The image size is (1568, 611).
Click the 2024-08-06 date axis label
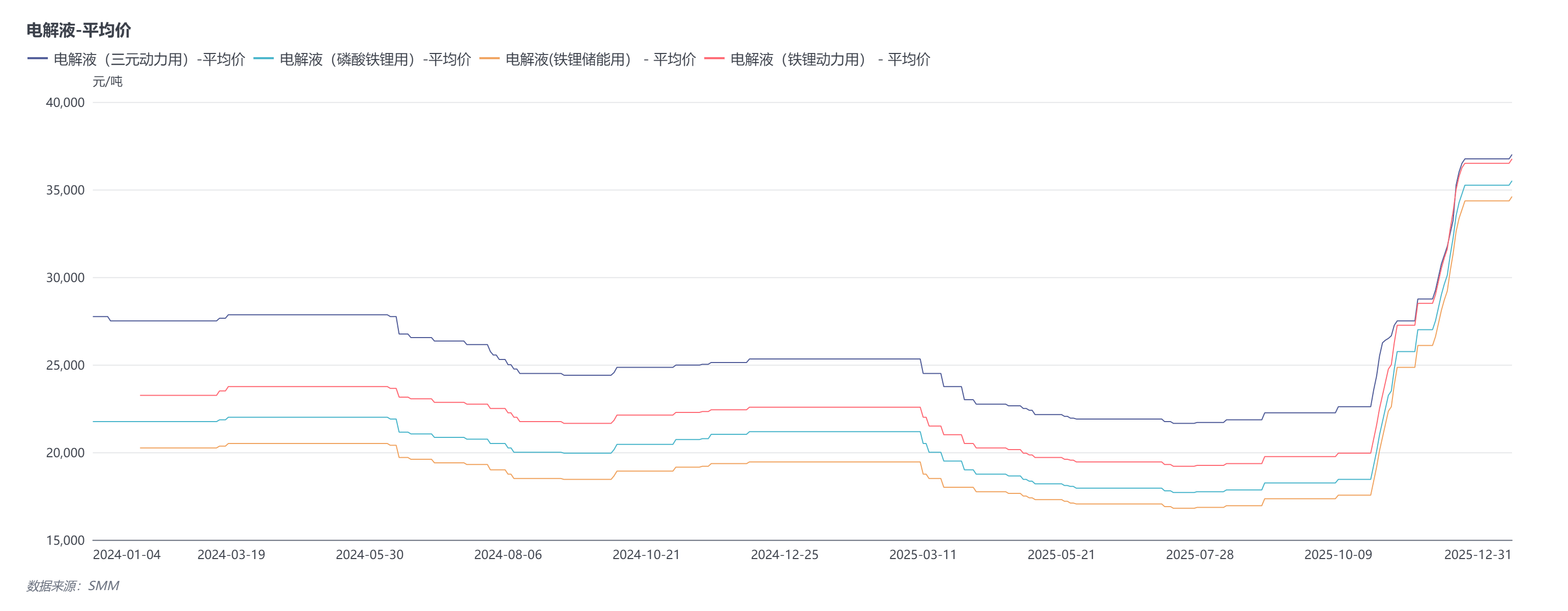508,555
